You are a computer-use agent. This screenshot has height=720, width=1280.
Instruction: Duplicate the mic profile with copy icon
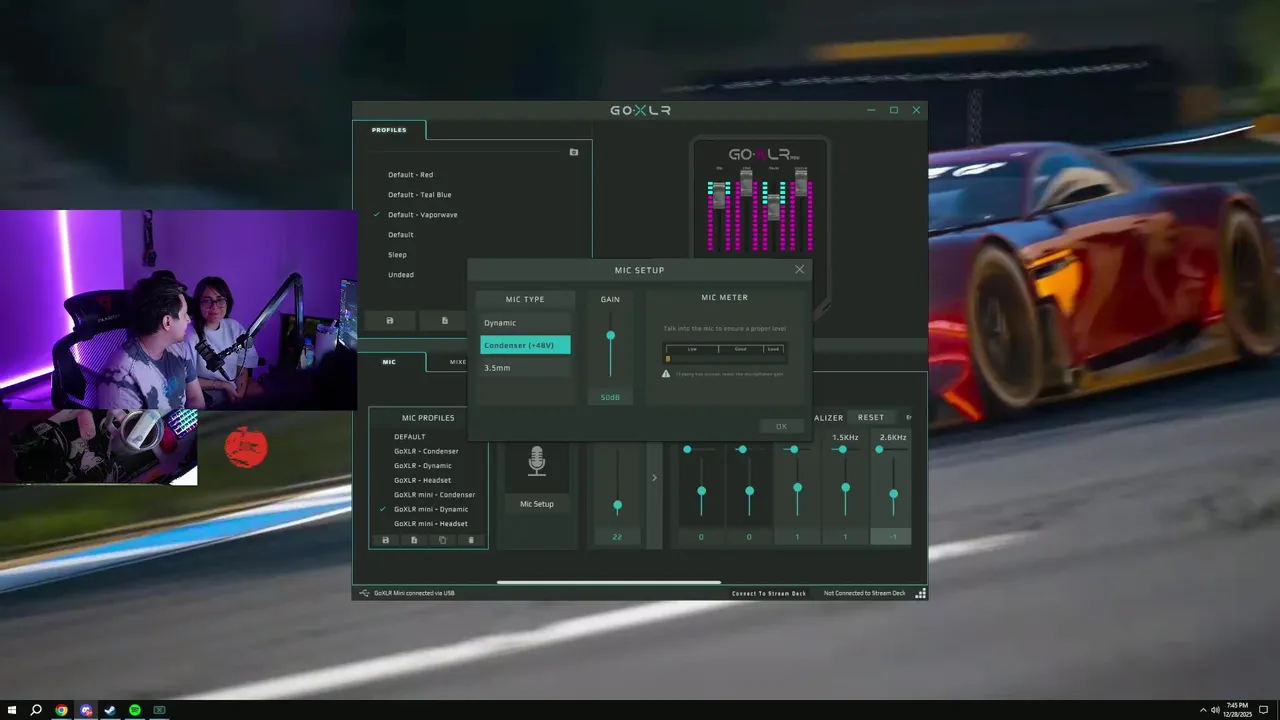(x=443, y=540)
